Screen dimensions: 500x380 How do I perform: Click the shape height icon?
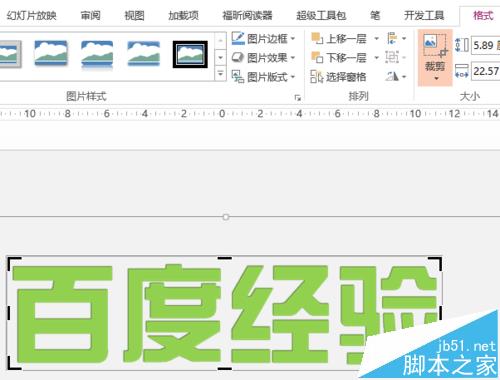[462, 45]
